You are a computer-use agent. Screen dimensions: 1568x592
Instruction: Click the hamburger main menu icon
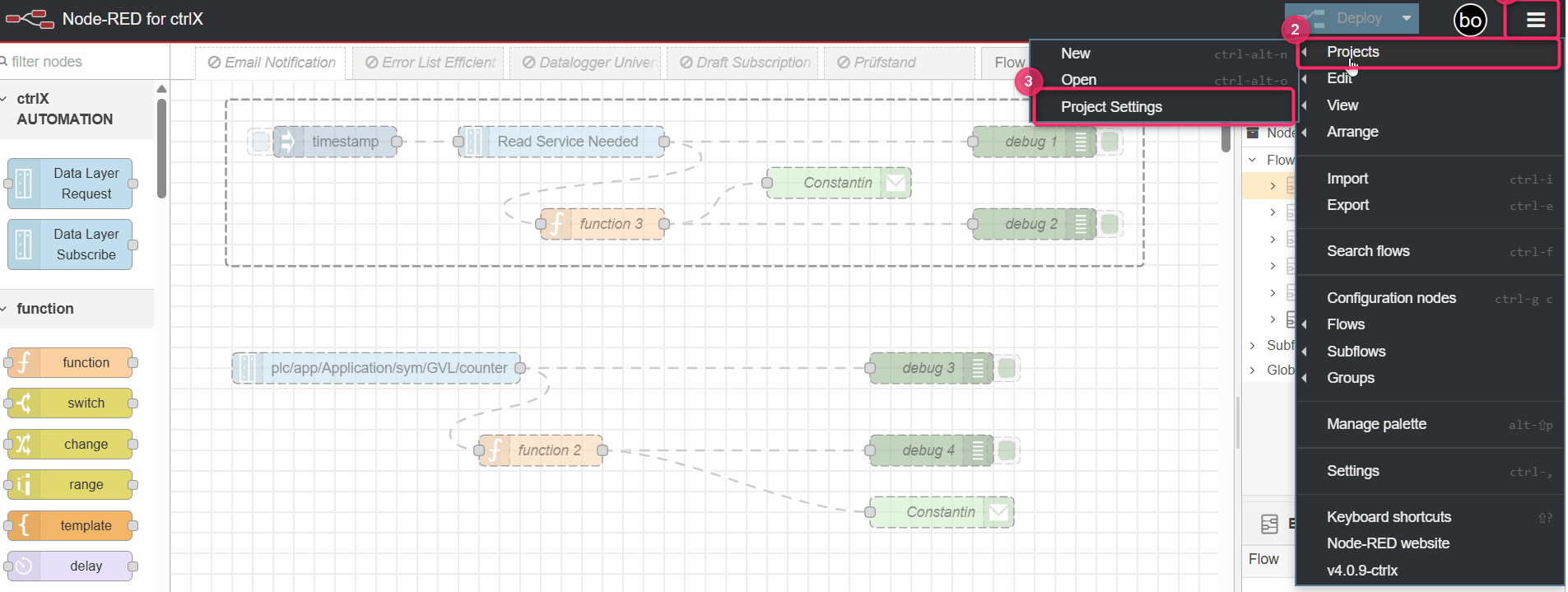[1535, 20]
